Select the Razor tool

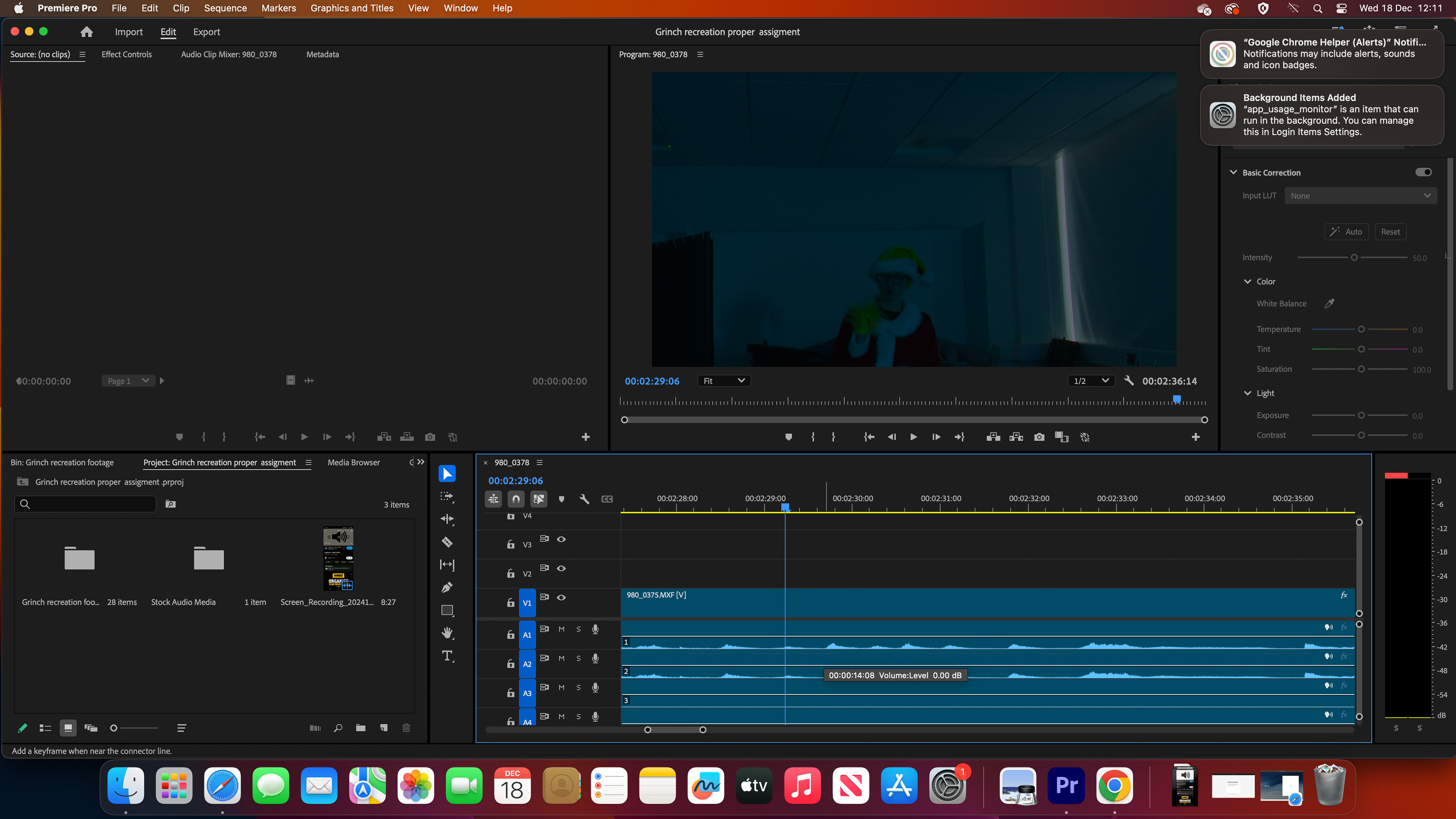click(447, 542)
